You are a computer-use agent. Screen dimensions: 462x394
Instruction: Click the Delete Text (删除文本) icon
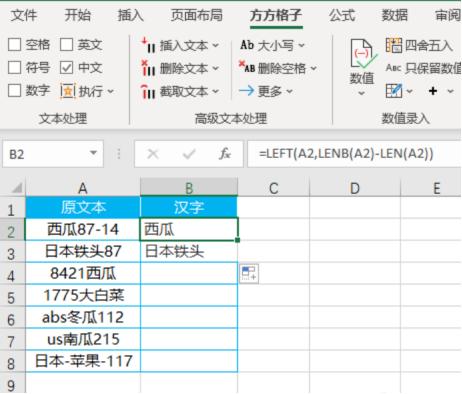[148, 68]
